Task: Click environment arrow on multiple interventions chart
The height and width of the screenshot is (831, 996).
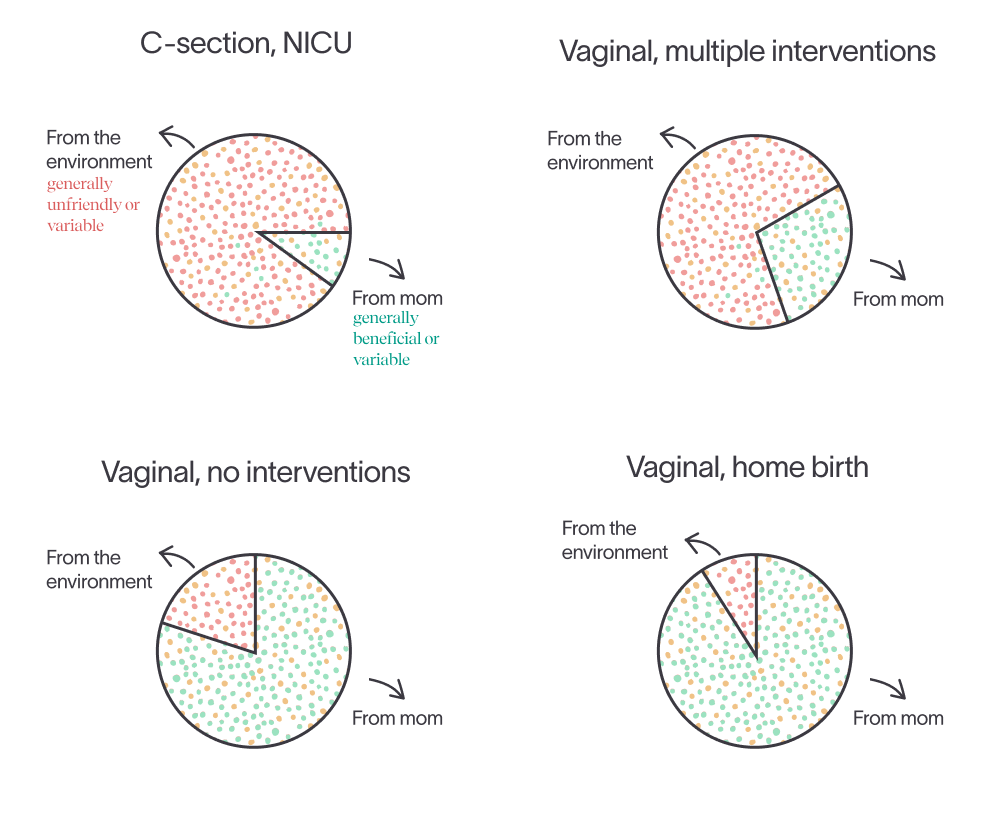Action: 678,138
